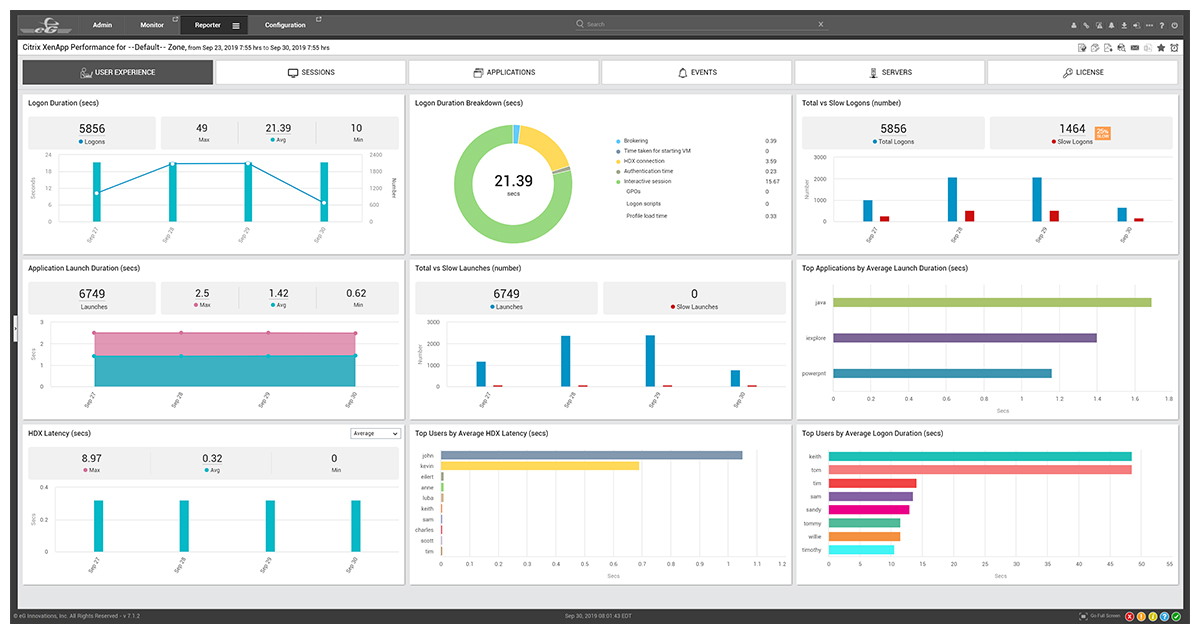
Task: Open the Configuration menu
Action: (286, 25)
